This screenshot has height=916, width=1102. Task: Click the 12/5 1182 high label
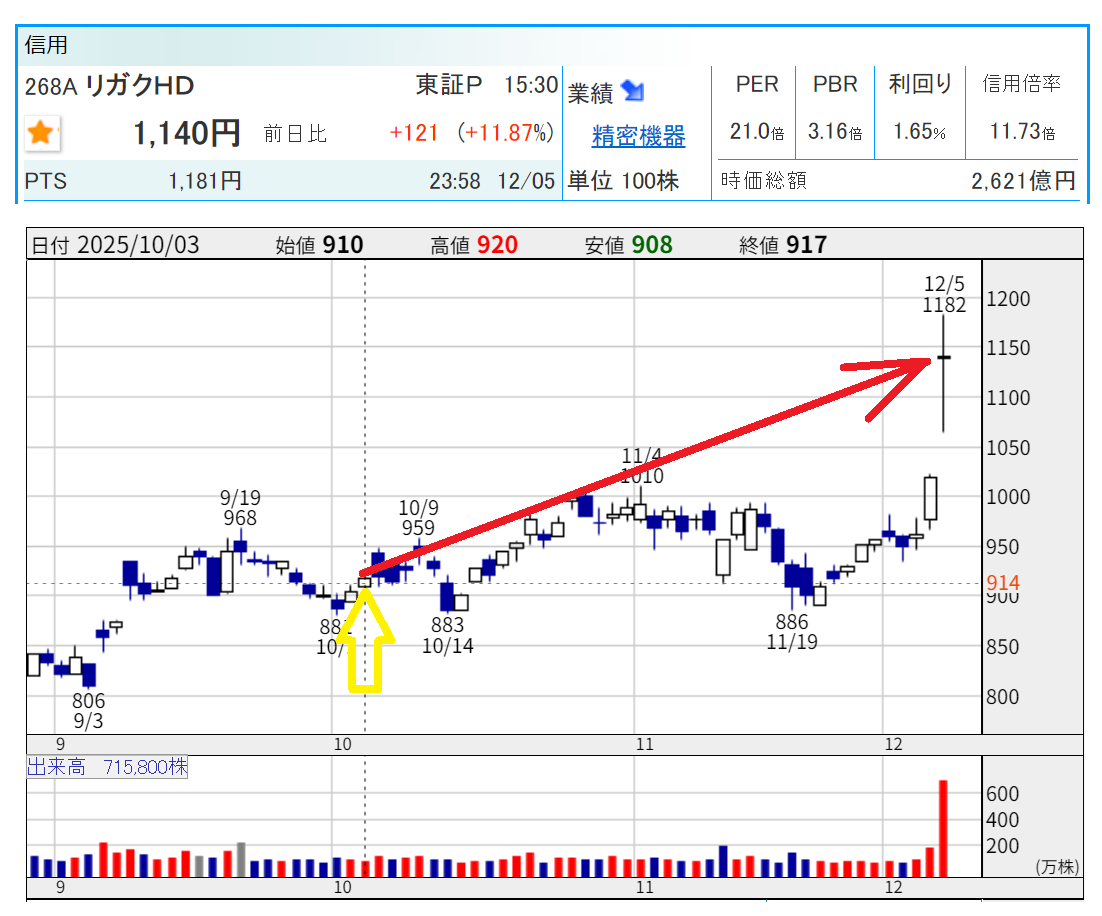pos(944,296)
